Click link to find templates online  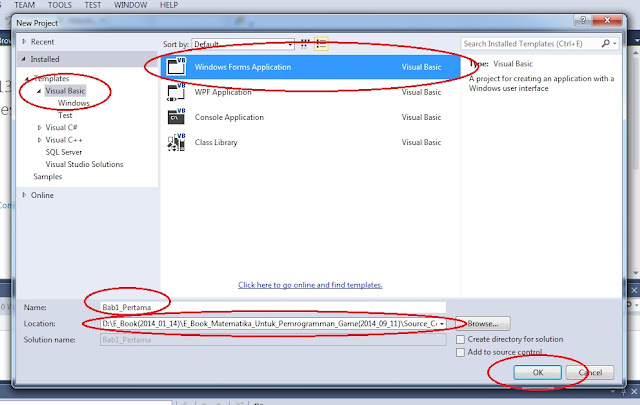tap(310, 285)
